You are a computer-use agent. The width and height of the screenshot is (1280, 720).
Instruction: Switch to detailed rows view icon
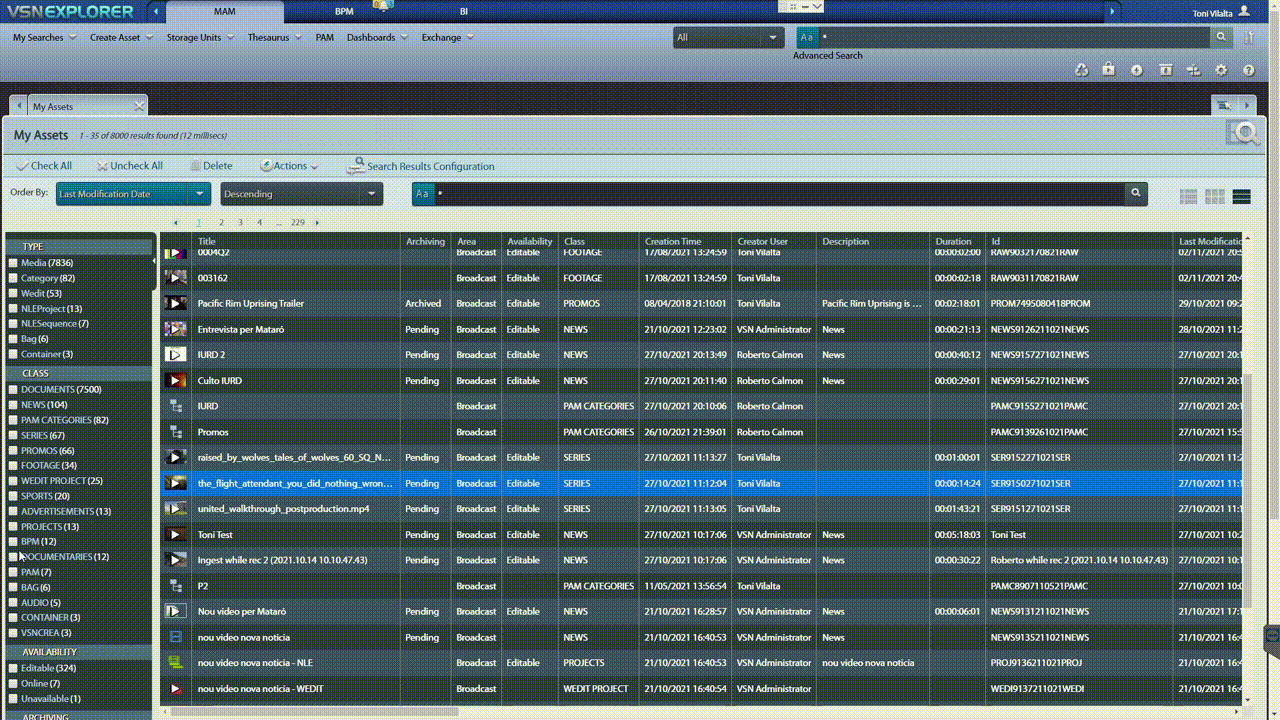click(x=1242, y=197)
